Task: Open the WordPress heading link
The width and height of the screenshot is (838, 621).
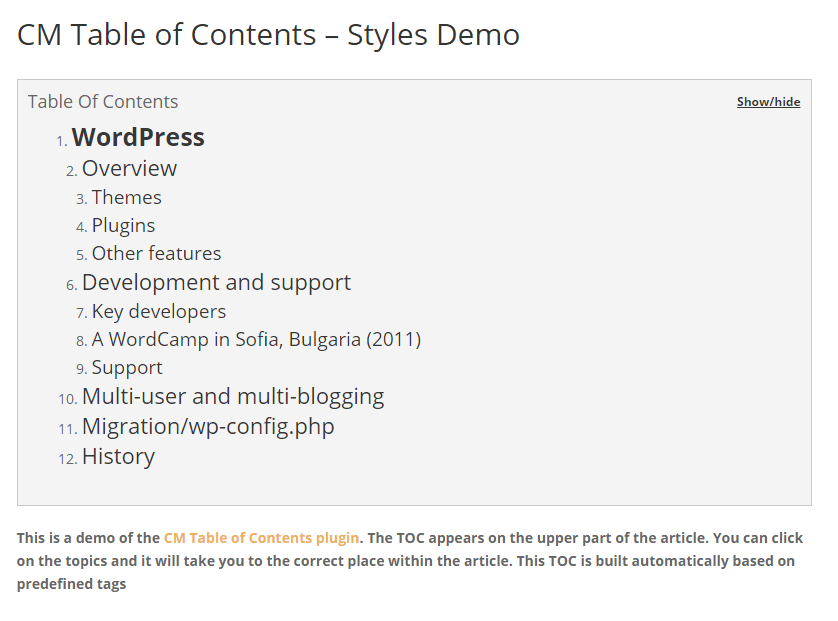Action: coord(138,137)
